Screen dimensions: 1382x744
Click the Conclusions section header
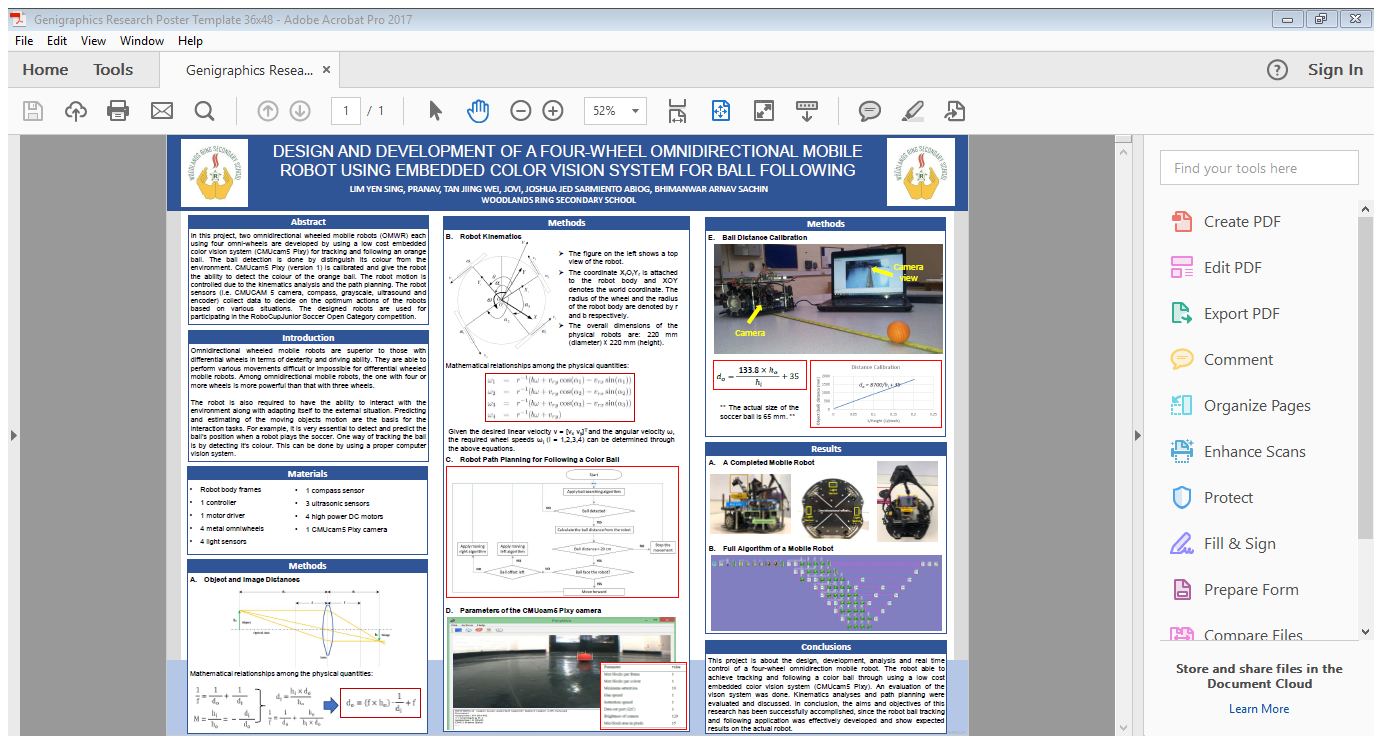coord(826,647)
